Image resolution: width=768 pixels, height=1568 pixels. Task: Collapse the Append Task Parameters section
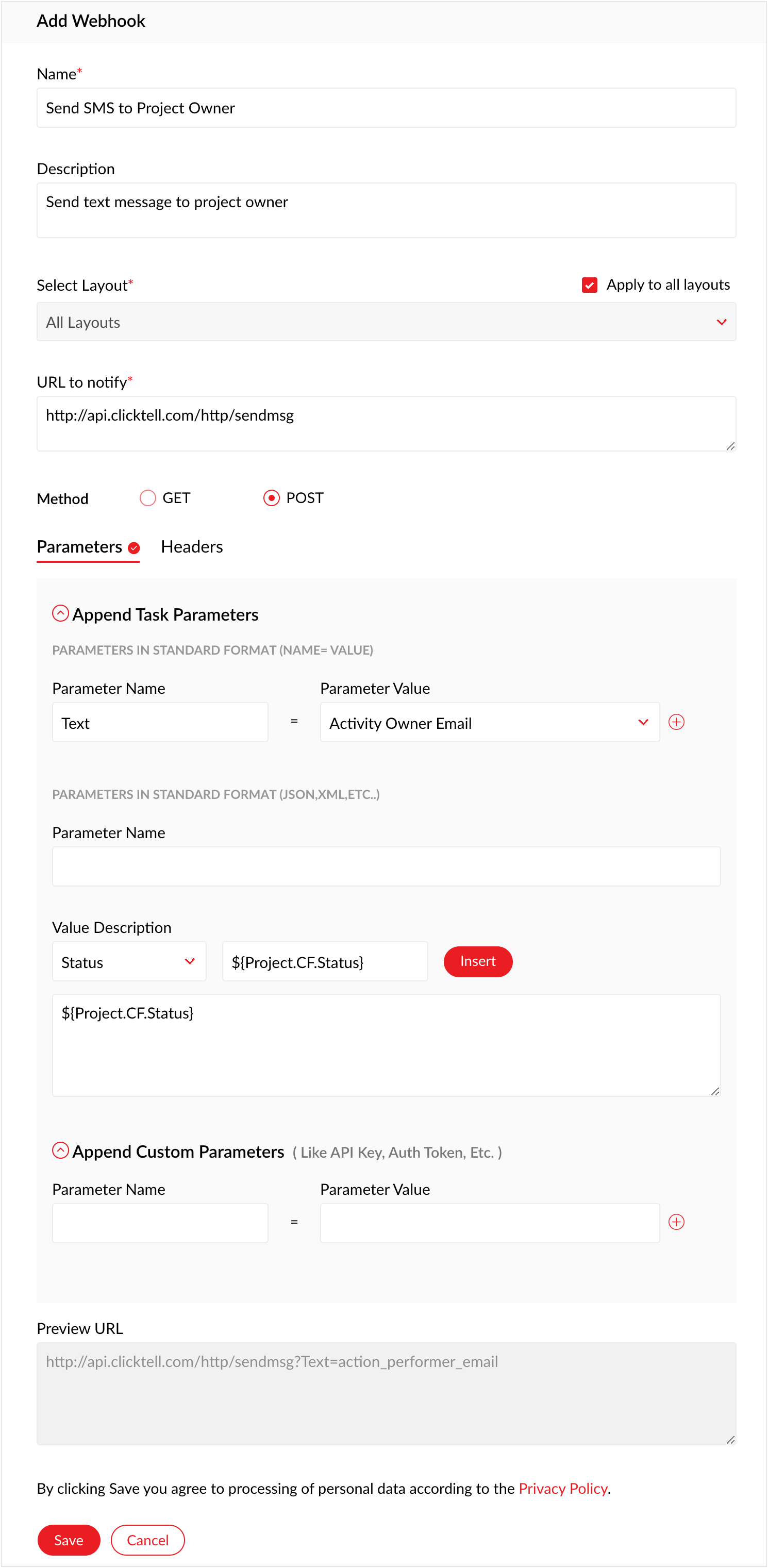[60, 613]
